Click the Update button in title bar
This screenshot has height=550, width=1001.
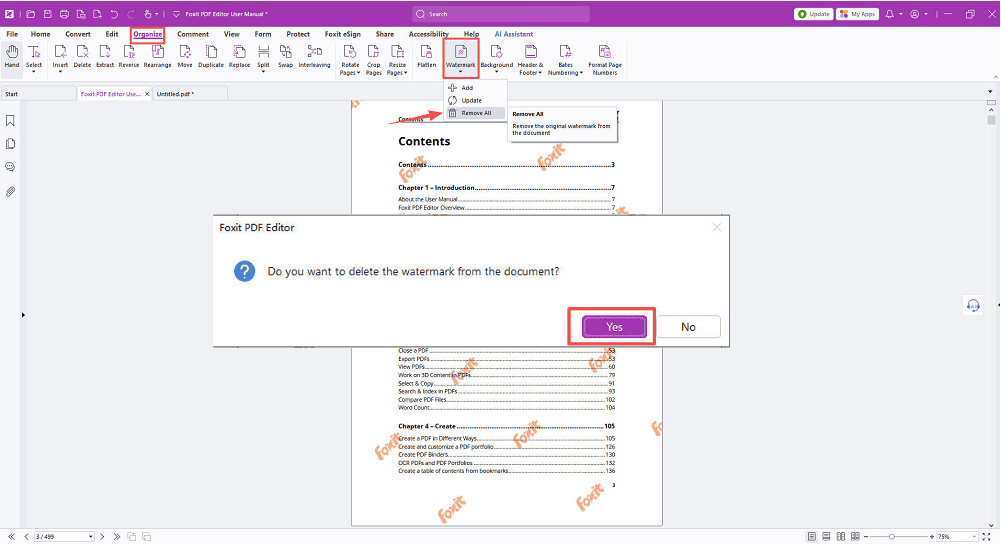813,14
